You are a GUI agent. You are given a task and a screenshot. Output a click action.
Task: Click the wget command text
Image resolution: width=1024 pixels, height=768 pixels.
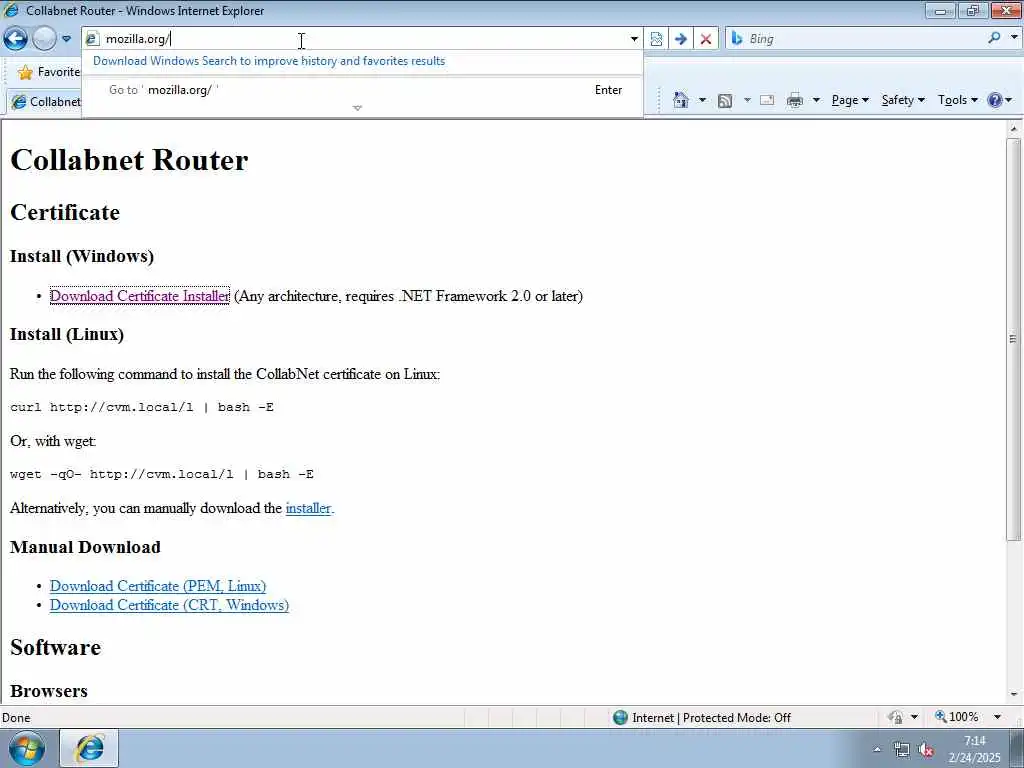point(161,474)
